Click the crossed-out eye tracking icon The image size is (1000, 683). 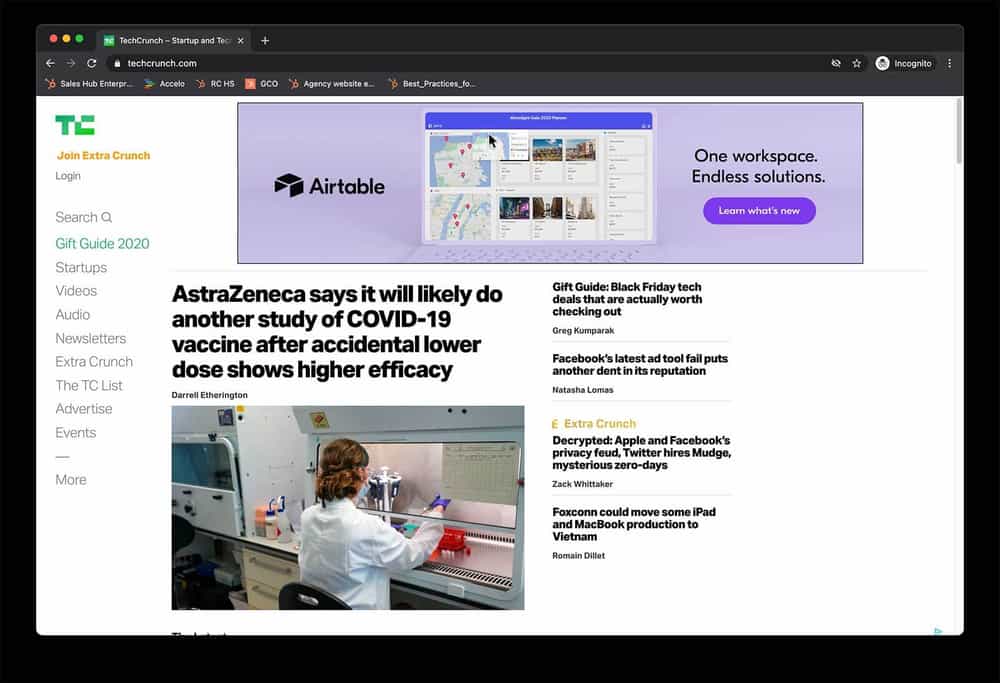click(x=836, y=63)
